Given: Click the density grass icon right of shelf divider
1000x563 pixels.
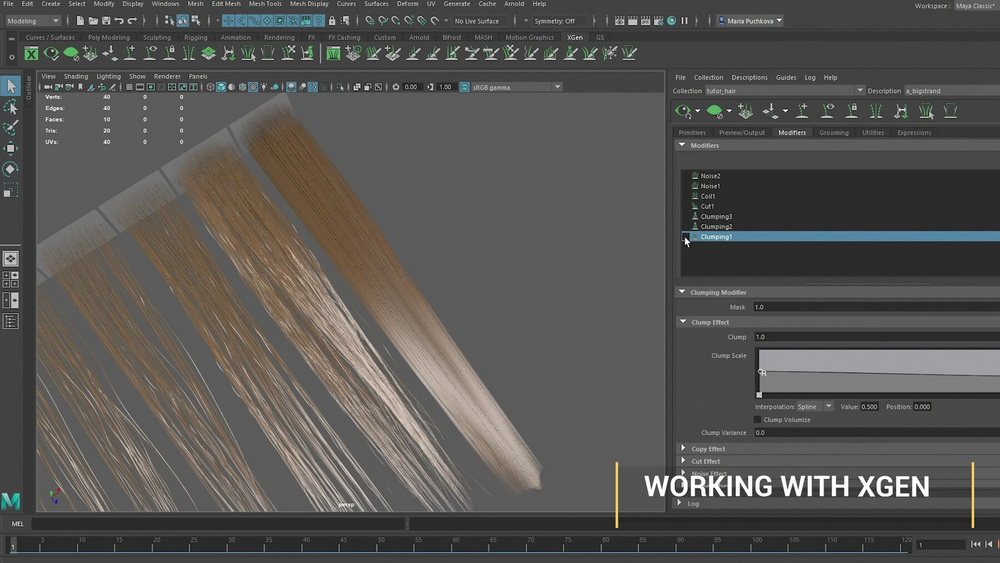Looking at the screenshot, I should coord(334,54).
